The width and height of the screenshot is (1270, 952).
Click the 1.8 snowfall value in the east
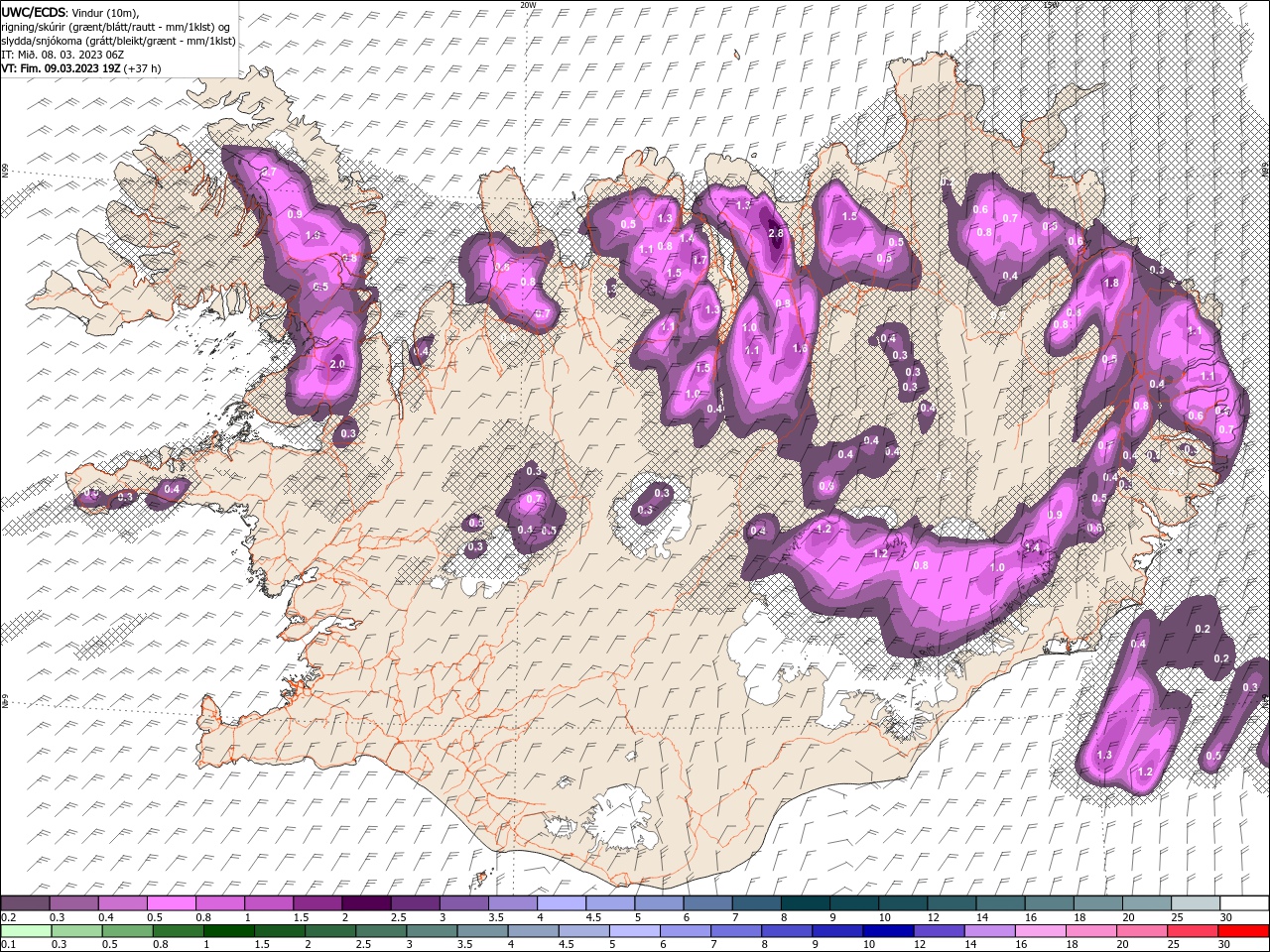click(1111, 283)
